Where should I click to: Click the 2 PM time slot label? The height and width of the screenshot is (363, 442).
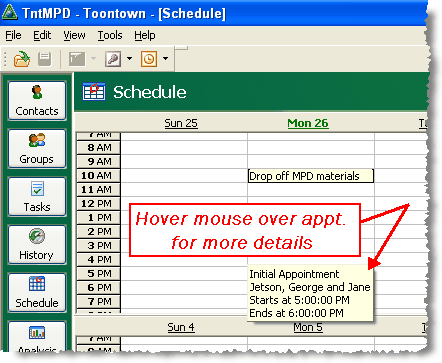click(98, 232)
